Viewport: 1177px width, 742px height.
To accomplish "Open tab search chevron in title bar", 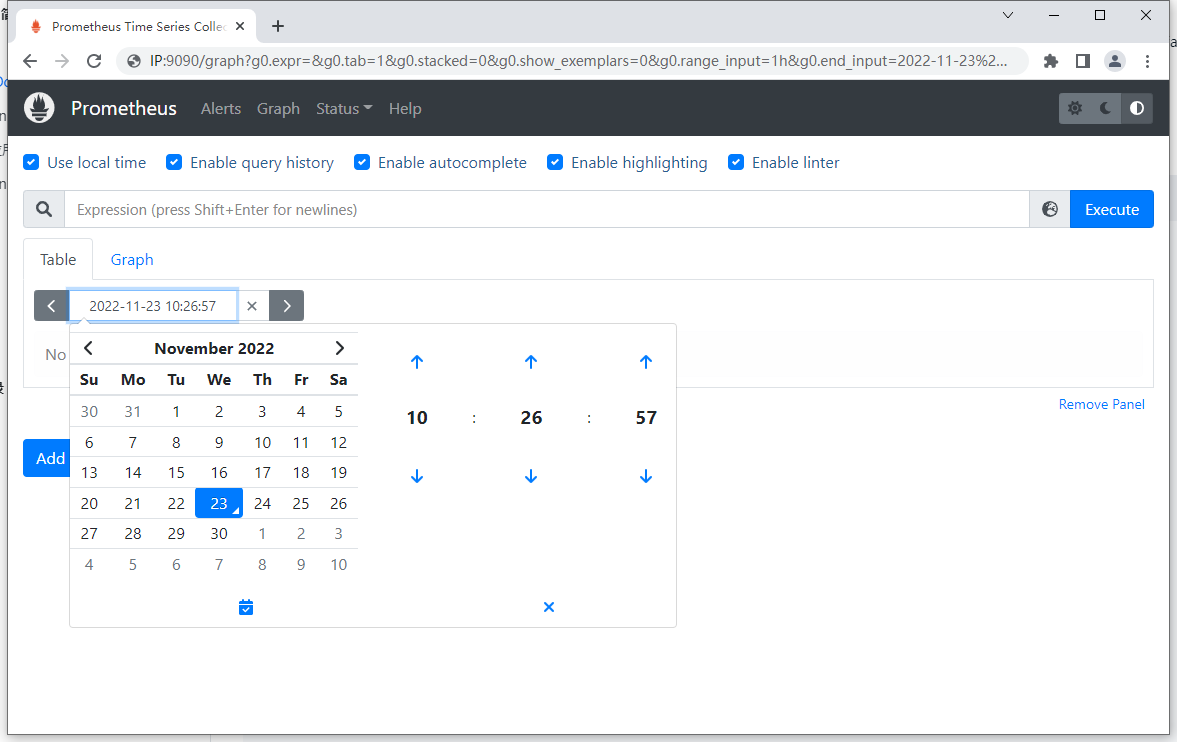I will tap(1008, 15).
